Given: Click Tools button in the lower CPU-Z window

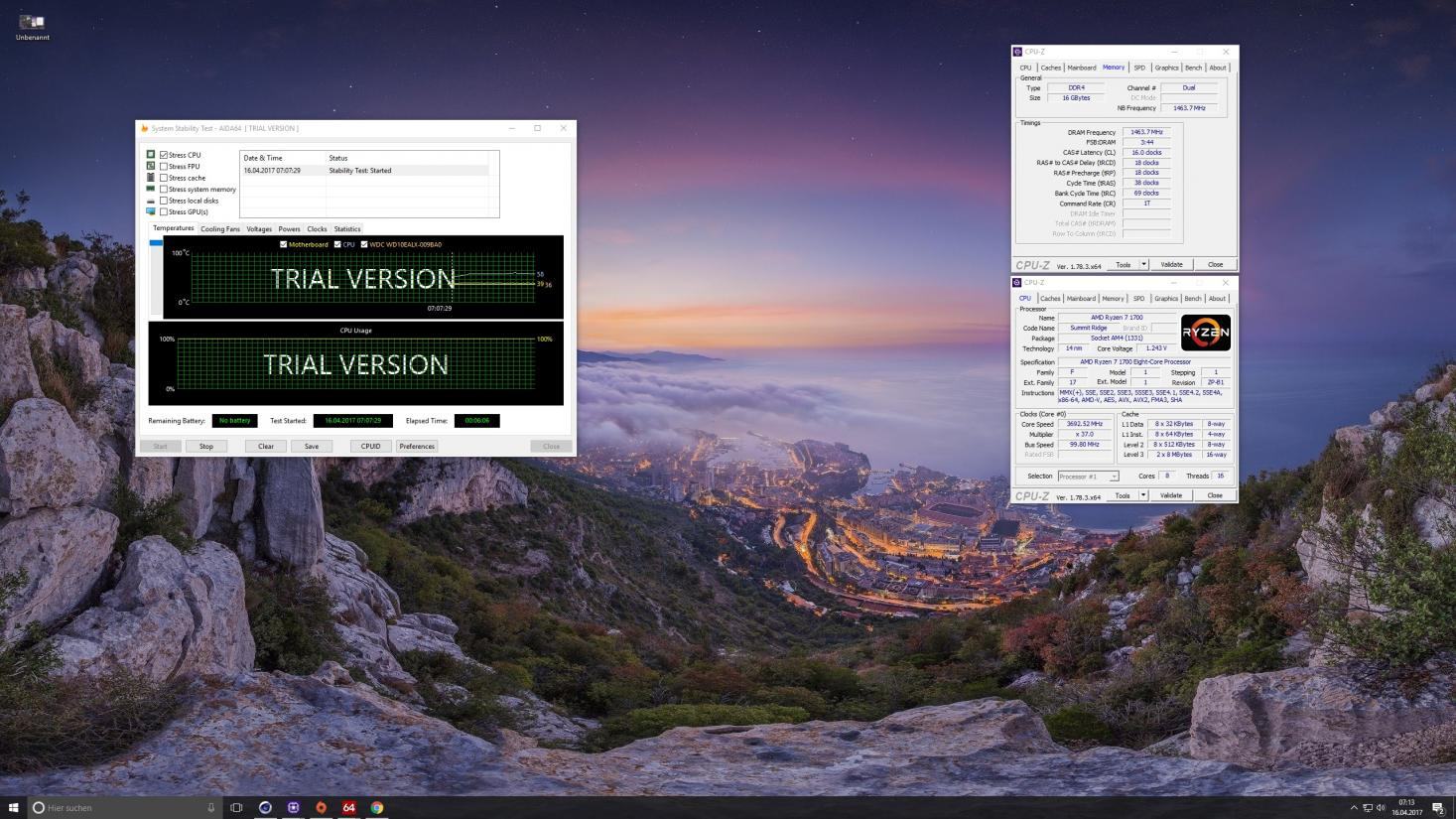Looking at the screenshot, I should (x=1123, y=494).
